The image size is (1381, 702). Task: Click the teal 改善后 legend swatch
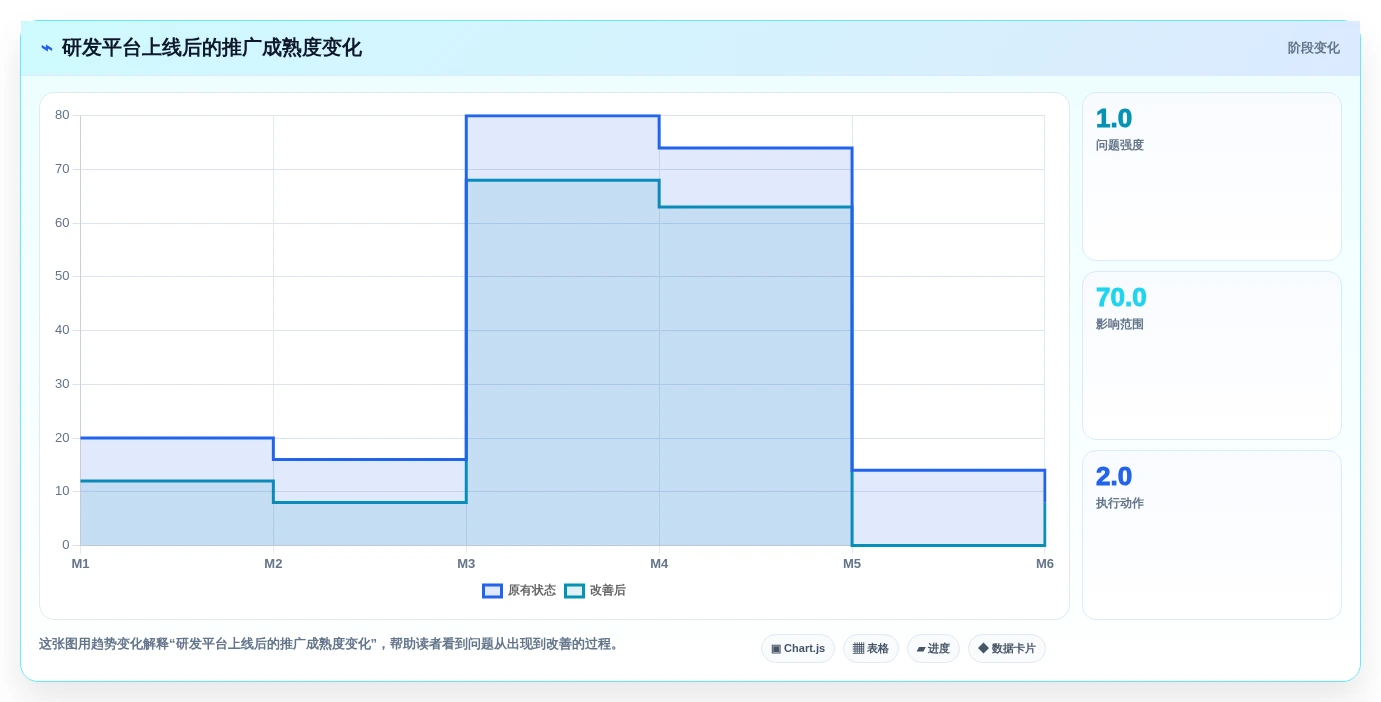click(x=574, y=591)
